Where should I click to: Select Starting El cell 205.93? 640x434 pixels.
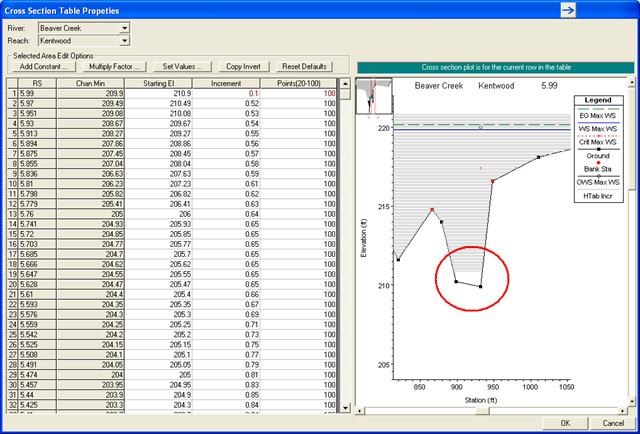pos(158,224)
